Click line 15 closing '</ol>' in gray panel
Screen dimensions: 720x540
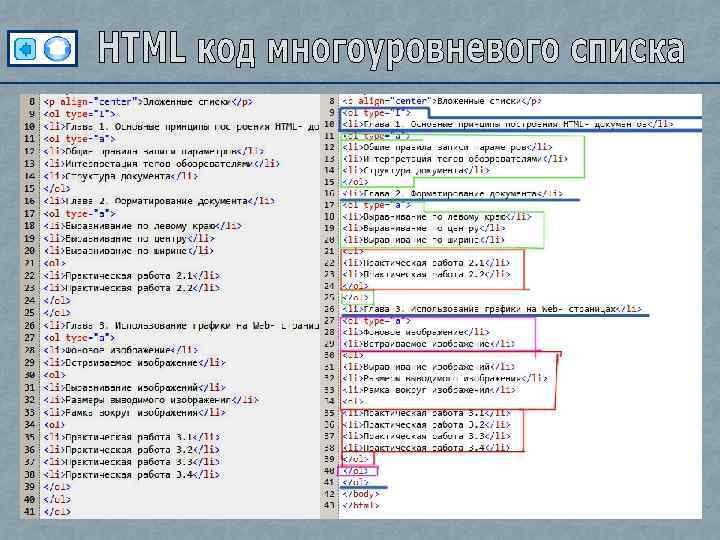pos(56,188)
